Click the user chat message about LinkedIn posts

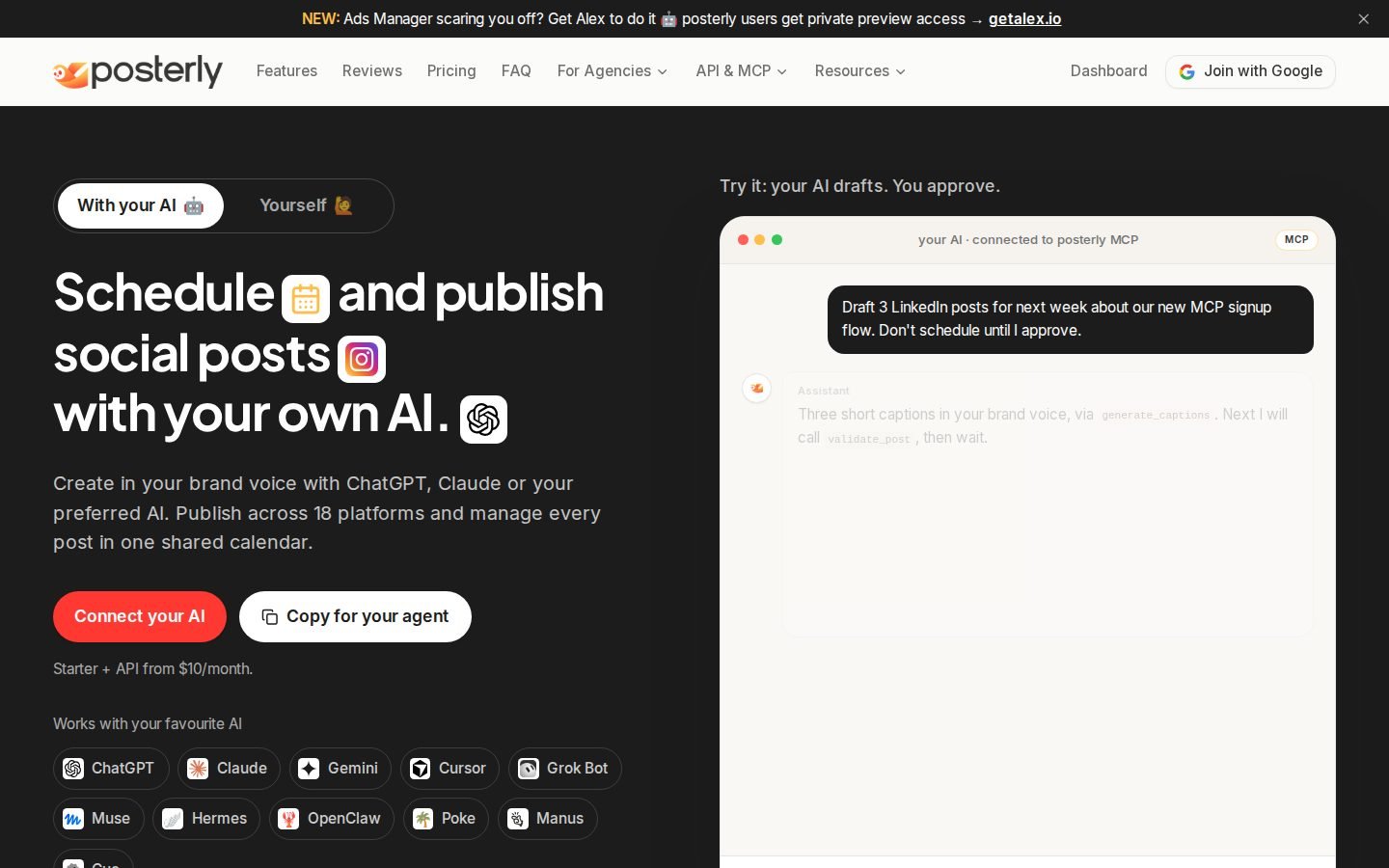point(1071,319)
